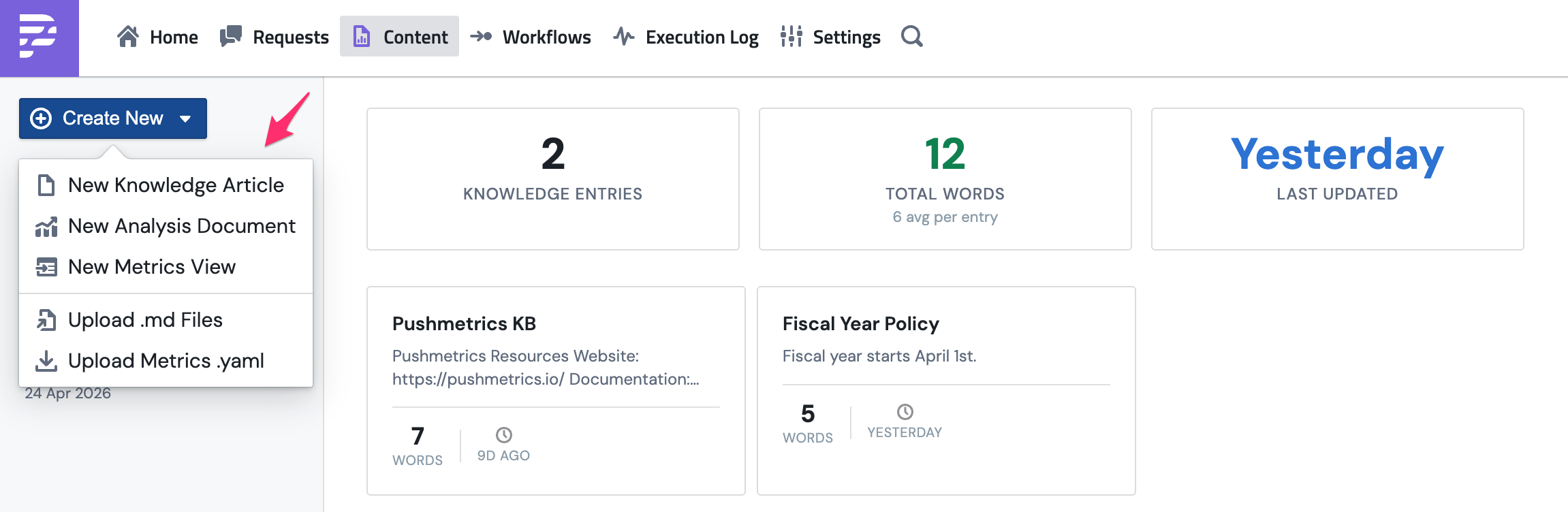The image size is (1568, 512).
Task: Click the plus circle icon in Create New
Action: [41, 118]
